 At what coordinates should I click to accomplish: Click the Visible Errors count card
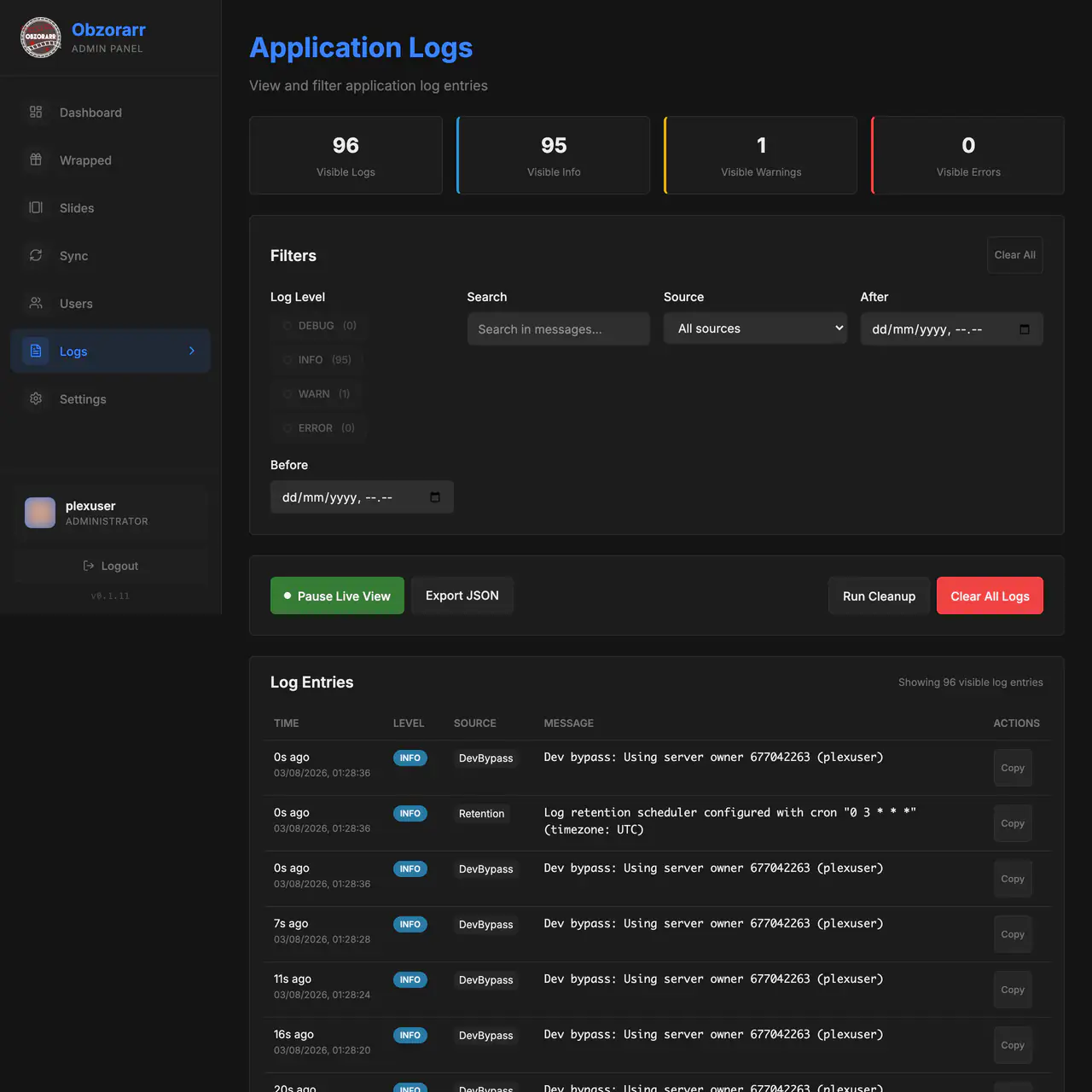click(x=968, y=155)
